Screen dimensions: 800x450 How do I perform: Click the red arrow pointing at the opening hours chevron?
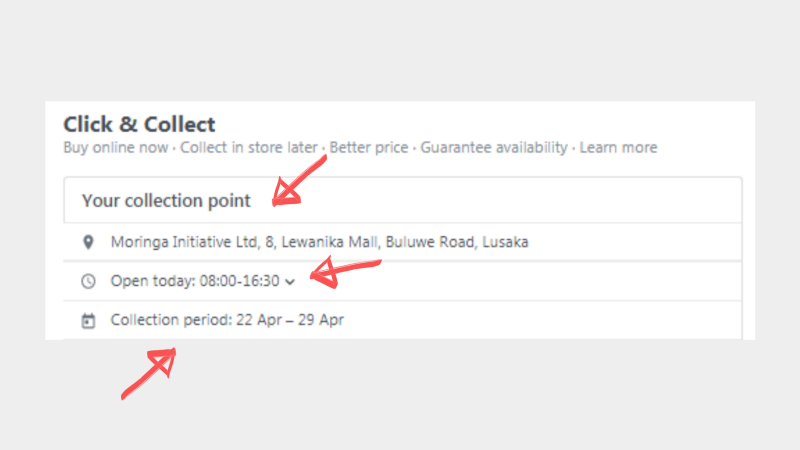tap(345, 272)
